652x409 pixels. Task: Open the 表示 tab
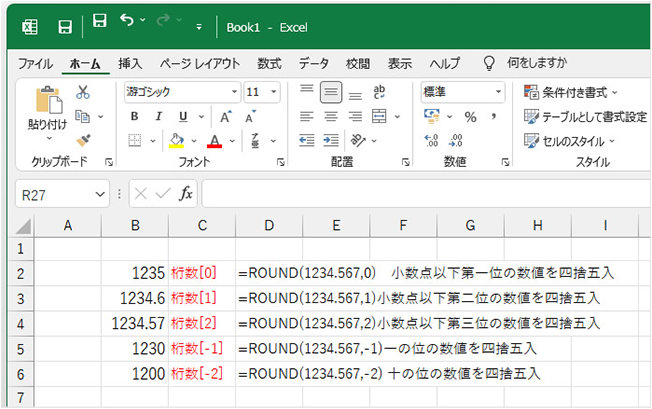400,64
